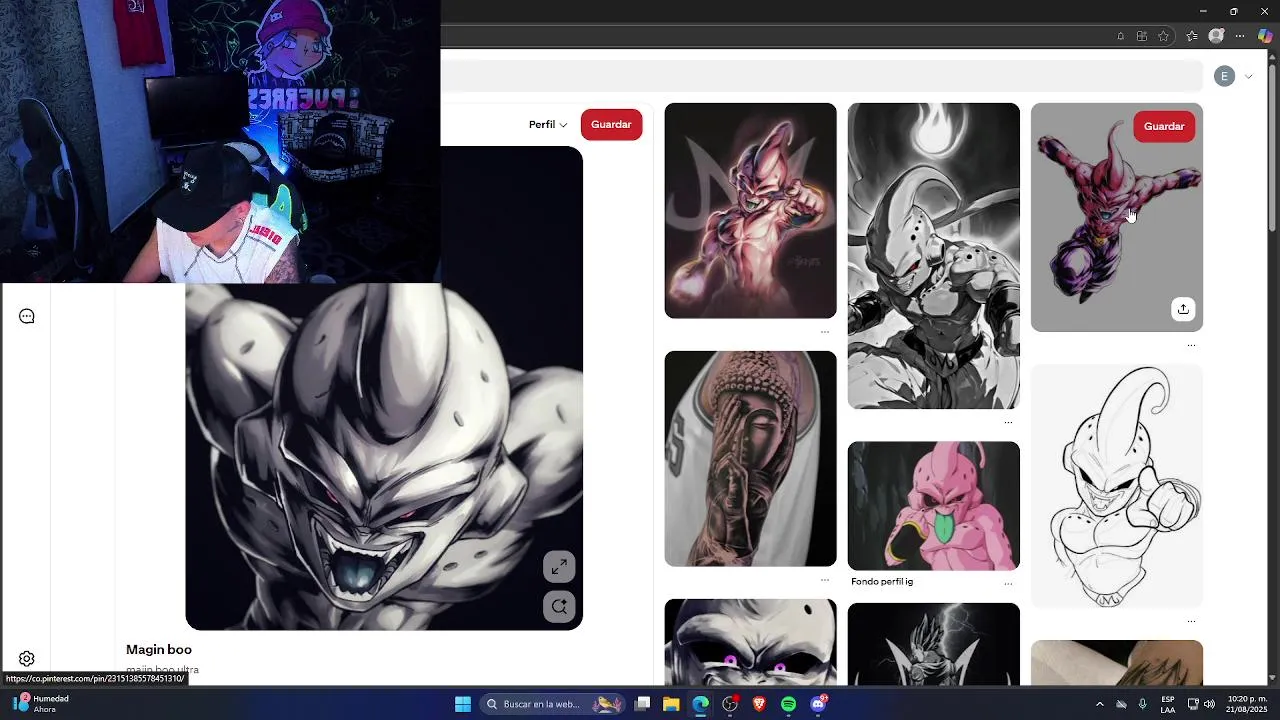Viewport: 1280px width, 720px height.
Task: Focus the Pinterest search bar
Action: tap(821, 76)
